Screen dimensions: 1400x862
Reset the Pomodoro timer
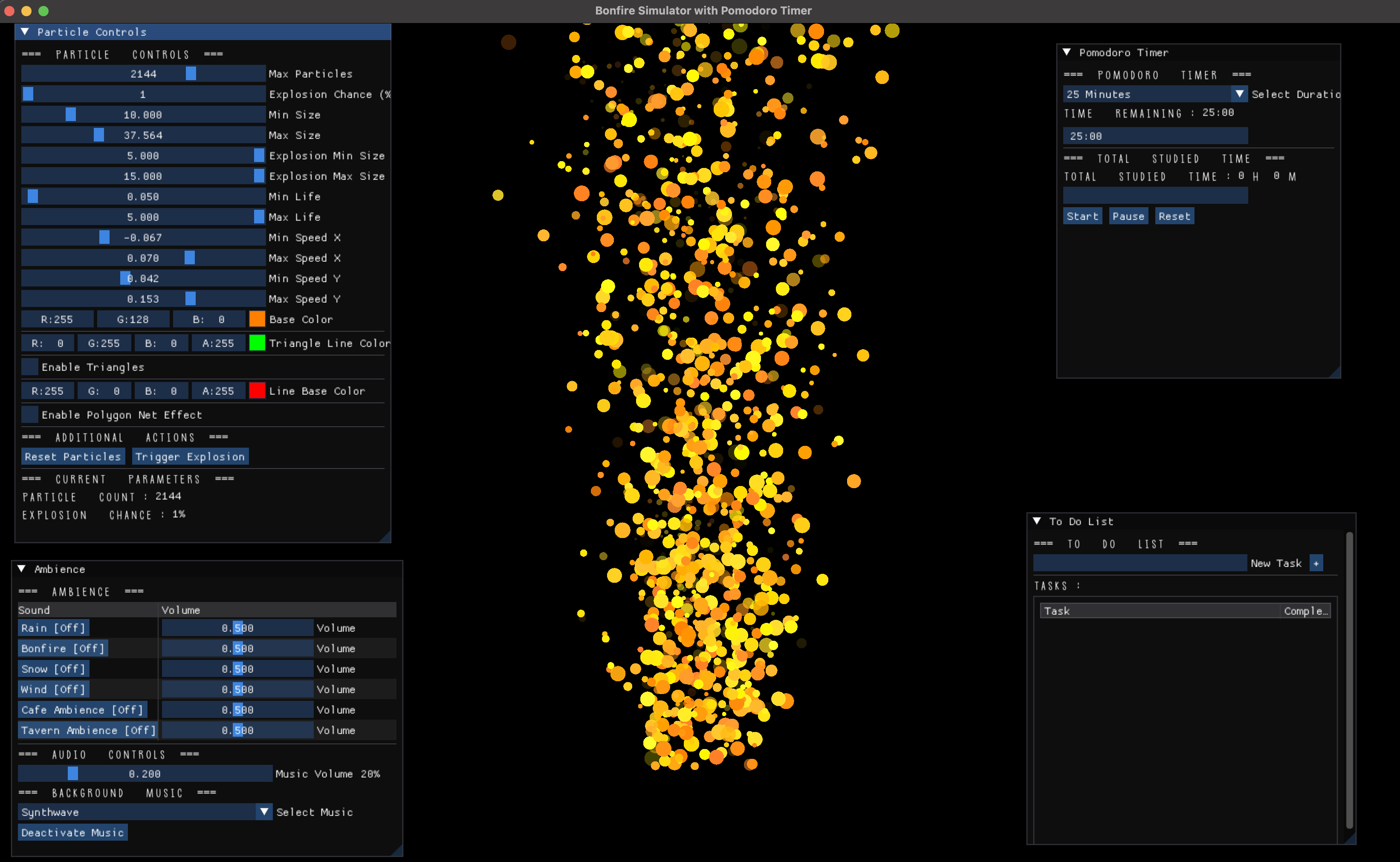tap(1174, 216)
